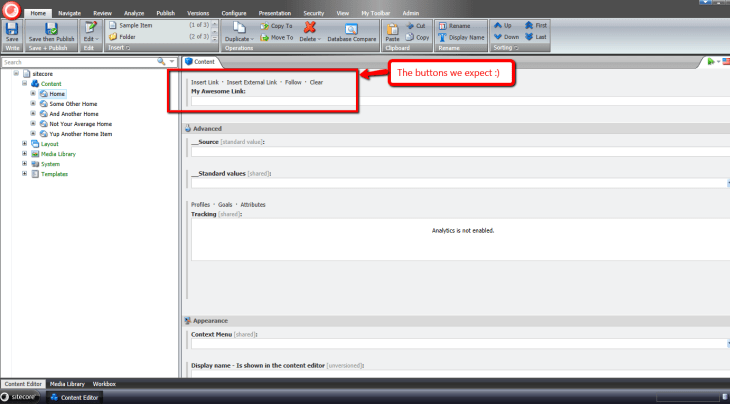
Task: Click the Save icon in the ribbon
Action: pyautogui.click(x=12, y=29)
